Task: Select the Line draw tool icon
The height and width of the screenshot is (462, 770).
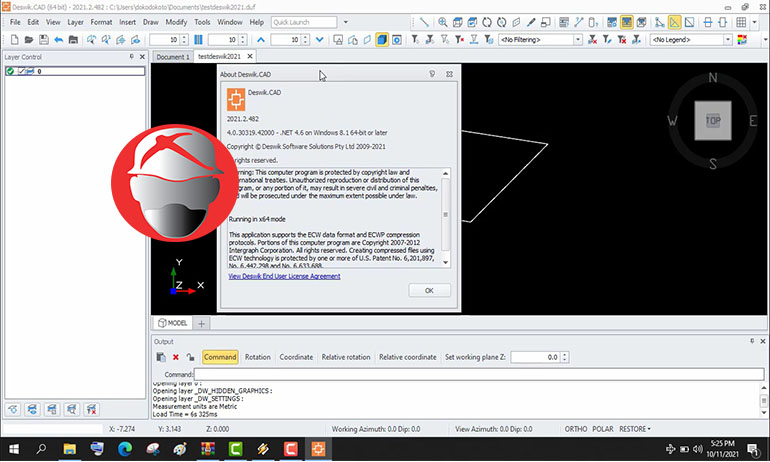Action: (424, 22)
